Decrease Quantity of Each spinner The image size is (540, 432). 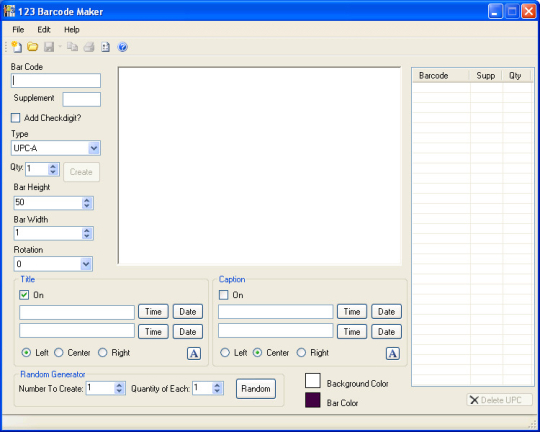217,391
